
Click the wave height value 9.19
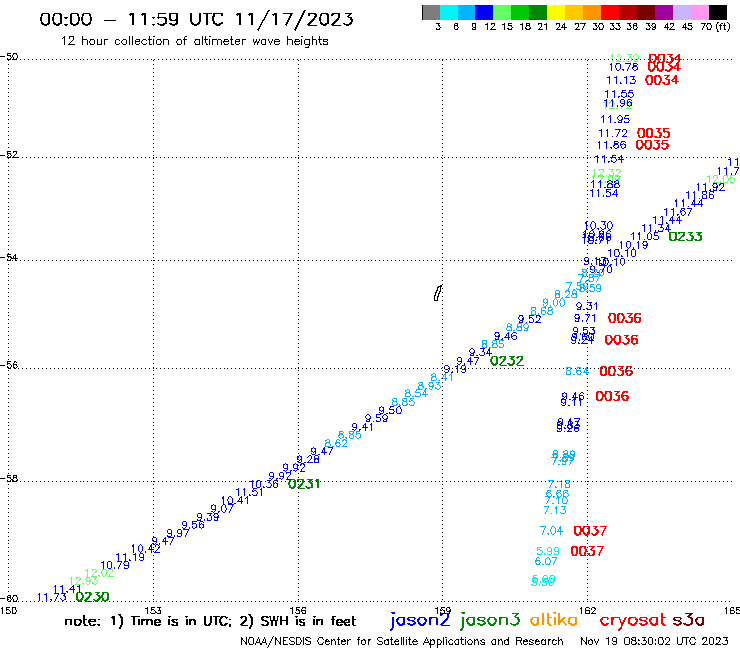pos(455,369)
